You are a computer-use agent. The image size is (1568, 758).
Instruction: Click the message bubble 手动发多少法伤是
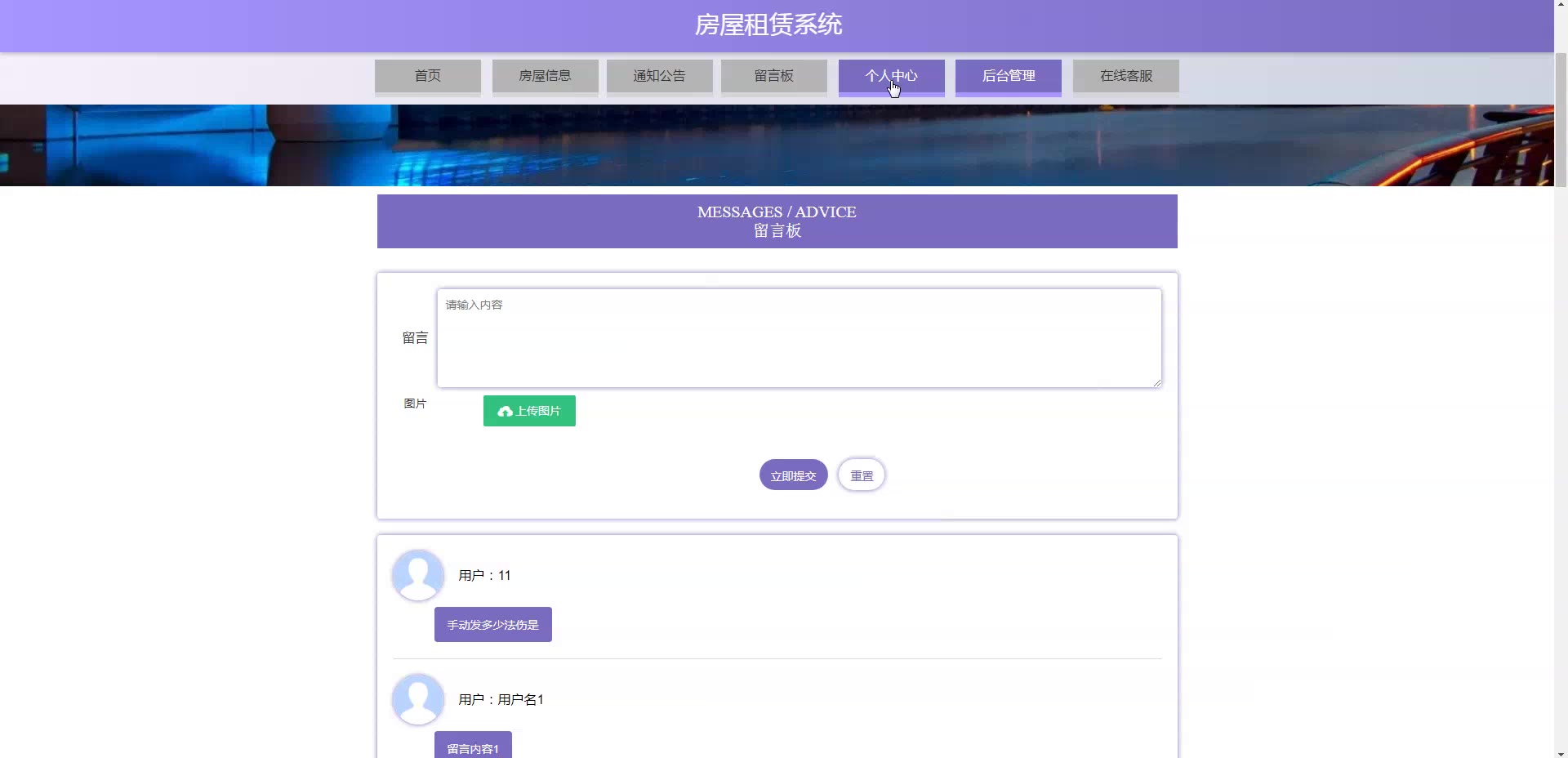click(x=493, y=625)
